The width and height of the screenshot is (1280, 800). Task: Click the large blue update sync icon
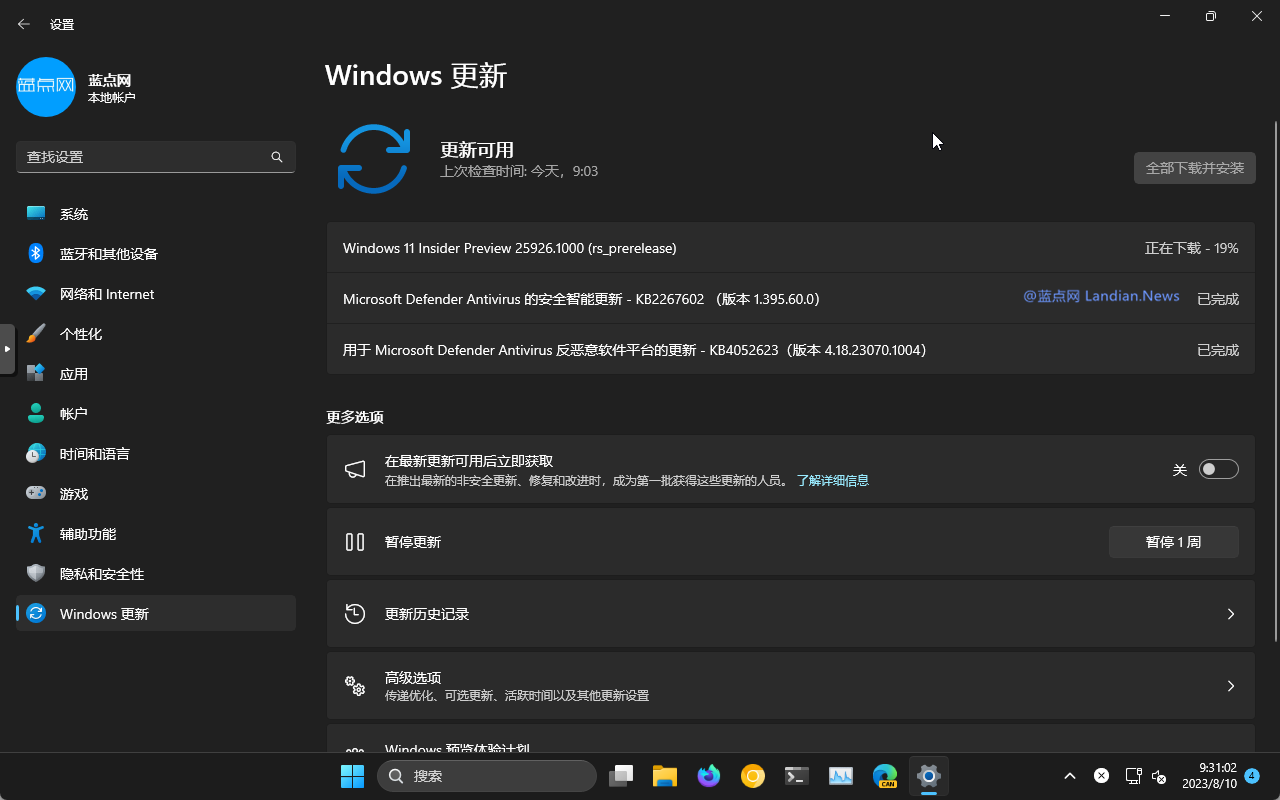(374, 159)
